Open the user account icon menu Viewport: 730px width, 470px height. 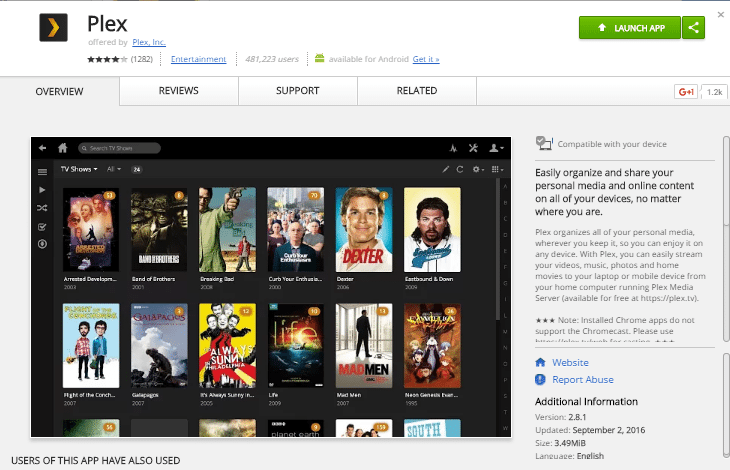[x=496, y=148]
